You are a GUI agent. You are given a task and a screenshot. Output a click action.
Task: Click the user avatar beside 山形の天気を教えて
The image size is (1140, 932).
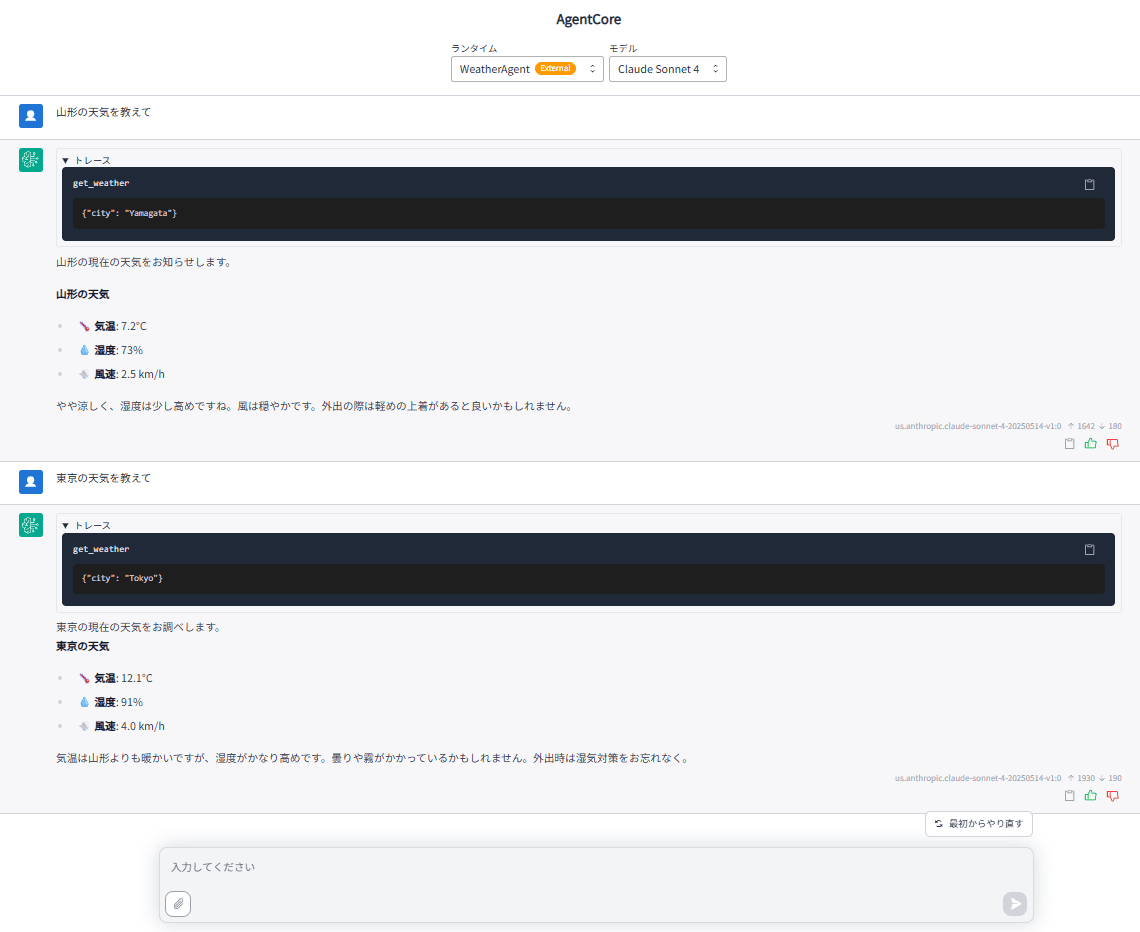coord(31,116)
